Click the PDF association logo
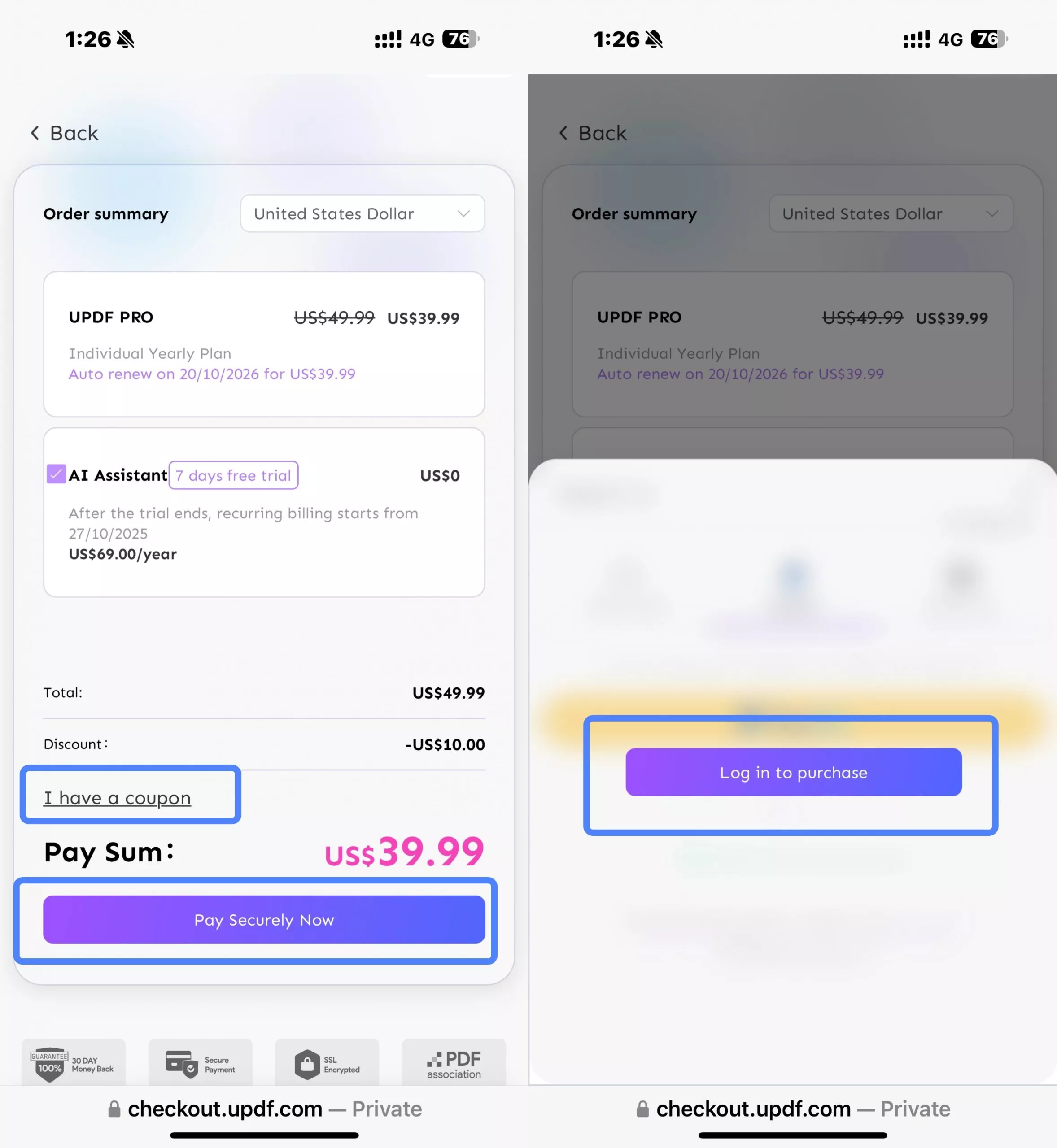This screenshot has height=1148, width=1057. (454, 1065)
